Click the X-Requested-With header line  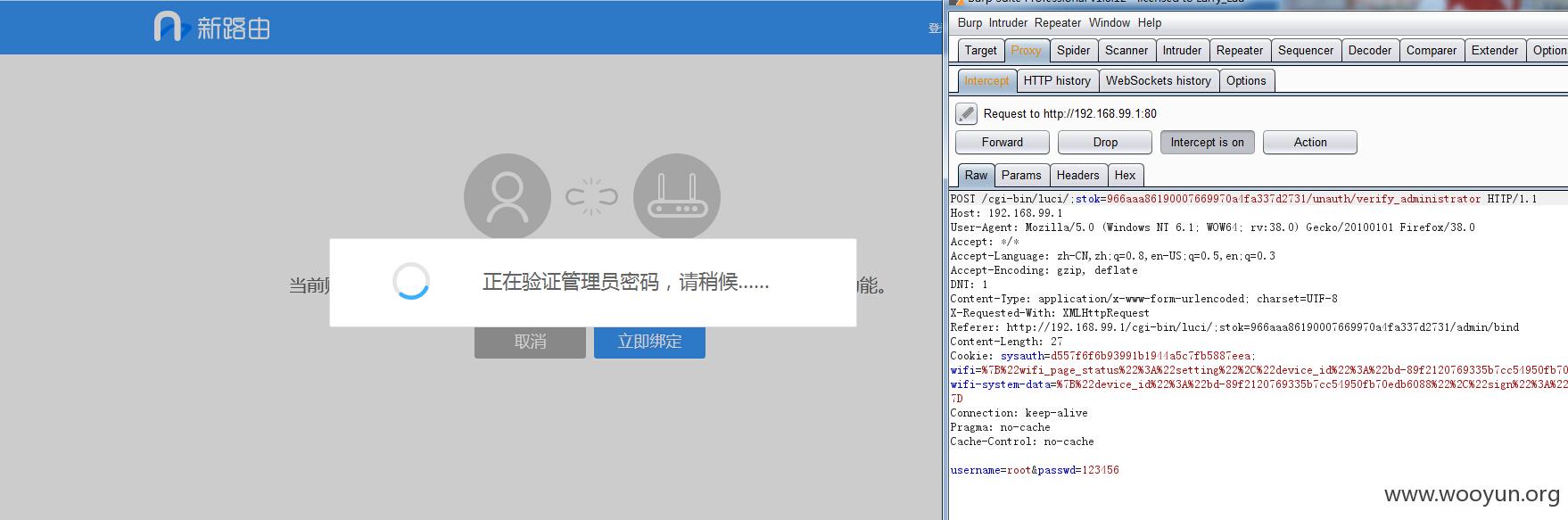tap(1050, 313)
